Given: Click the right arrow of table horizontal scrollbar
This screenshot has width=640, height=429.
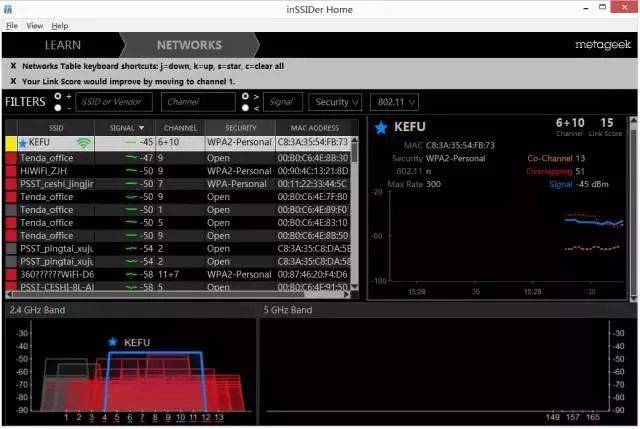Looking at the screenshot, I should (347, 294).
